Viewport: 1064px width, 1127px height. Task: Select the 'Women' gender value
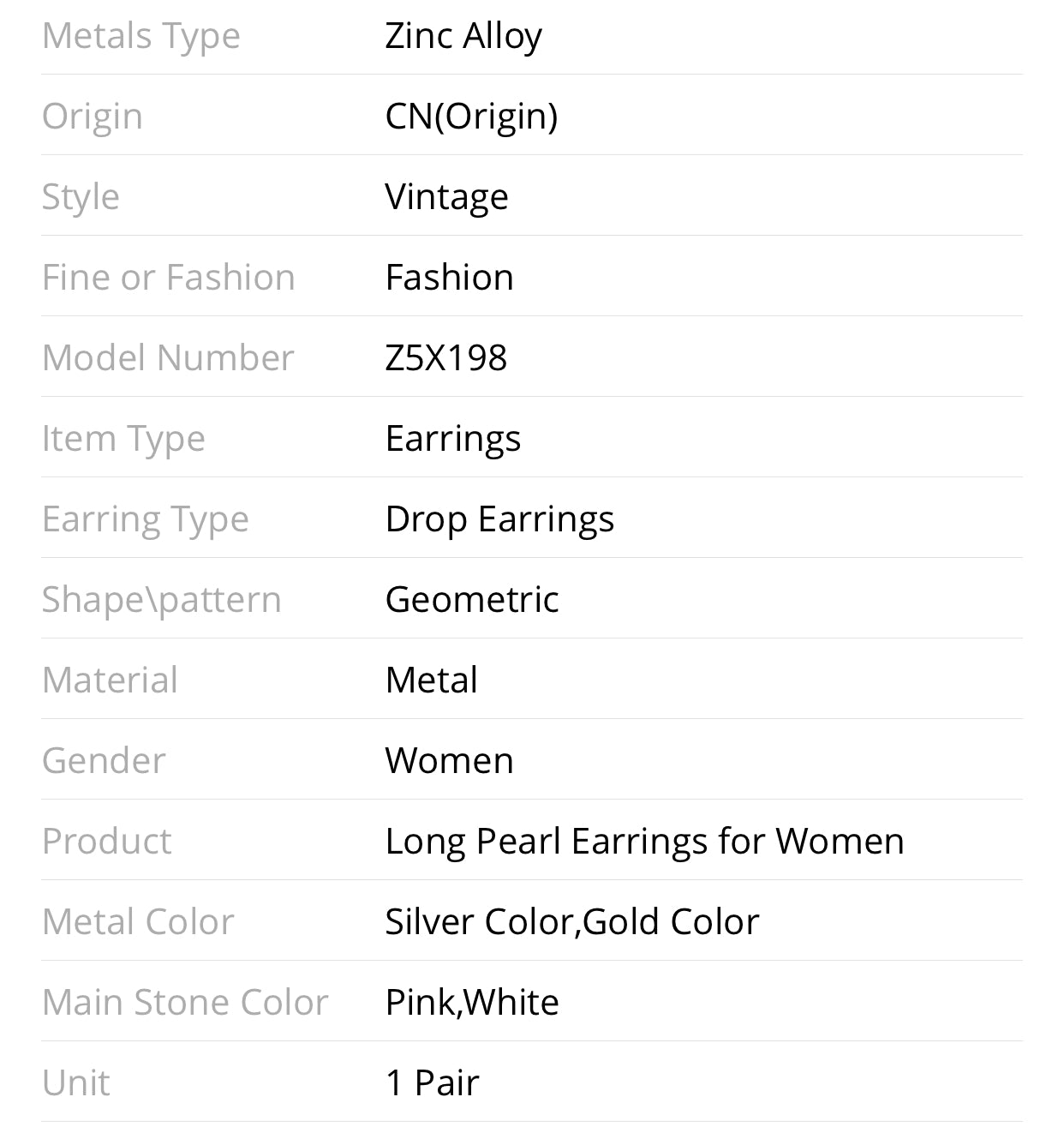(x=450, y=761)
